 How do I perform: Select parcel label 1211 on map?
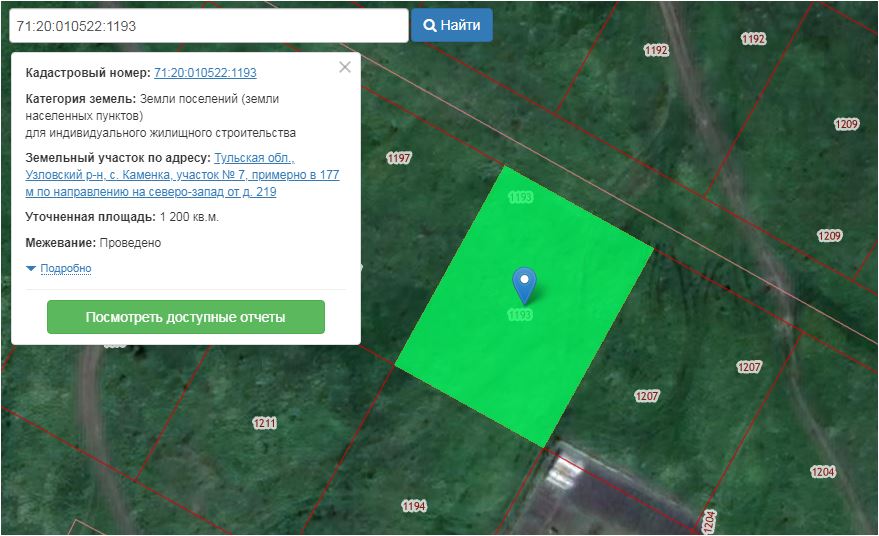[x=264, y=423]
